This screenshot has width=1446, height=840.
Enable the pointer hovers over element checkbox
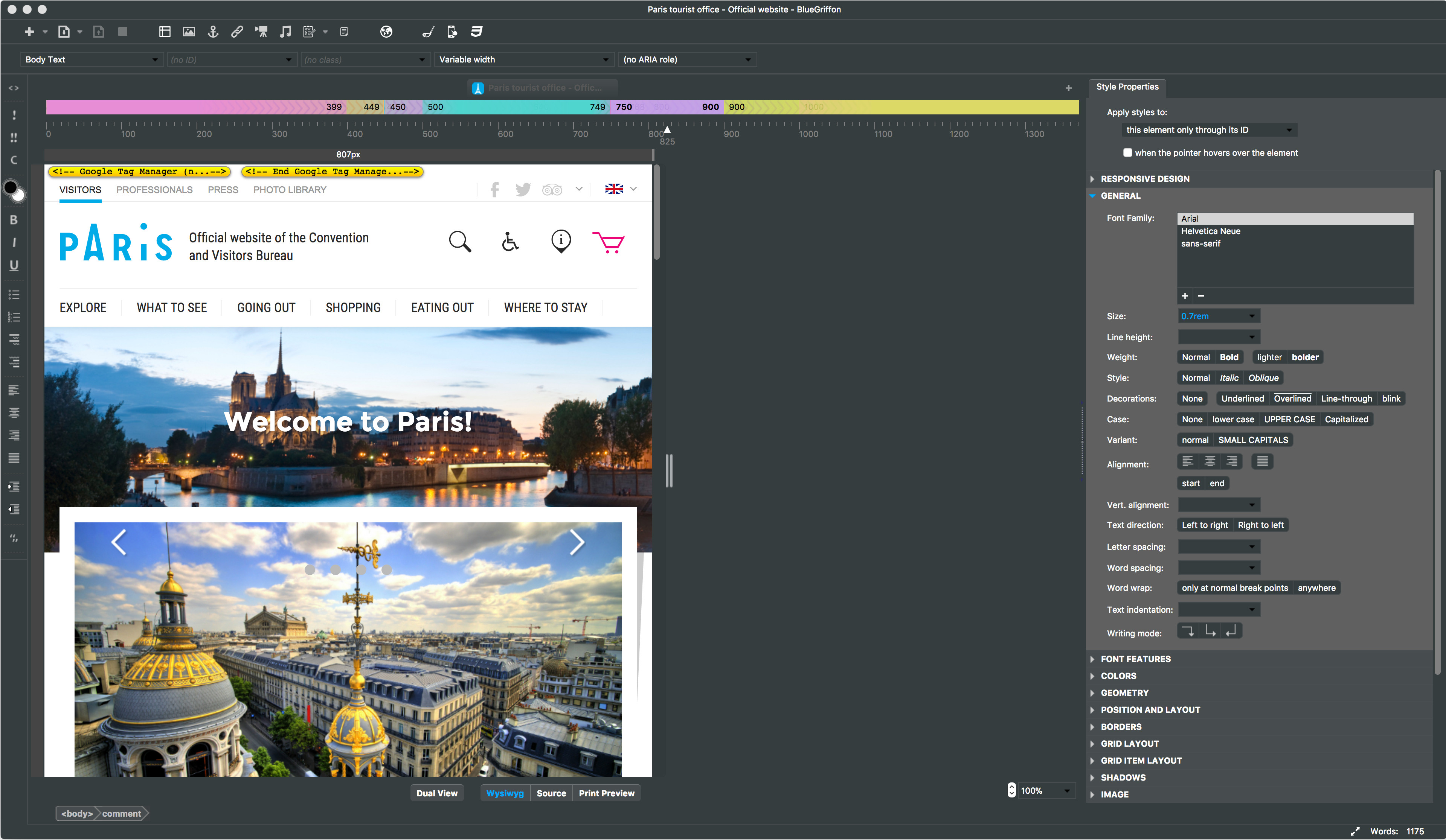pos(1127,152)
